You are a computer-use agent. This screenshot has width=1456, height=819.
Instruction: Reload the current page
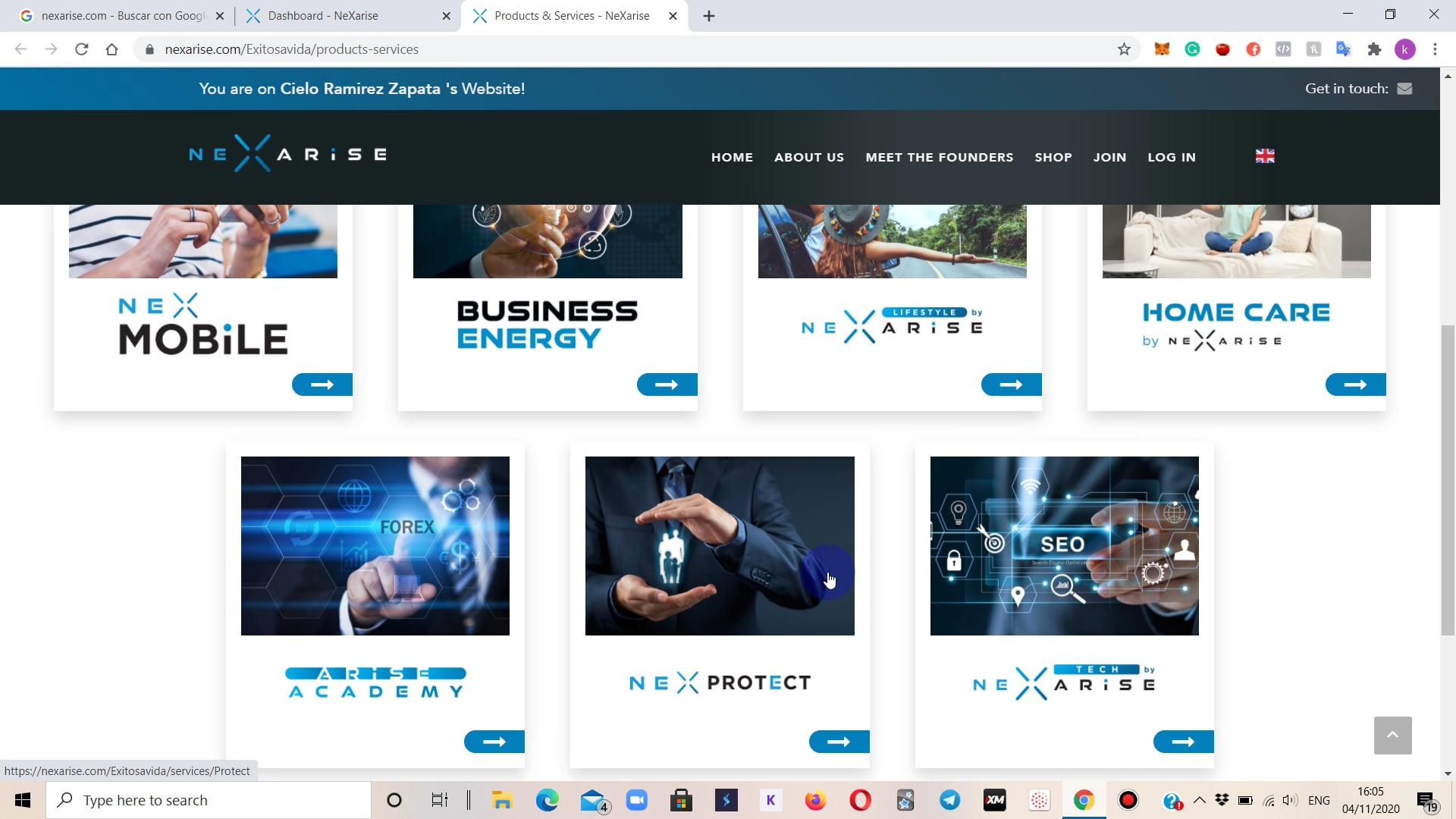point(82,49)
